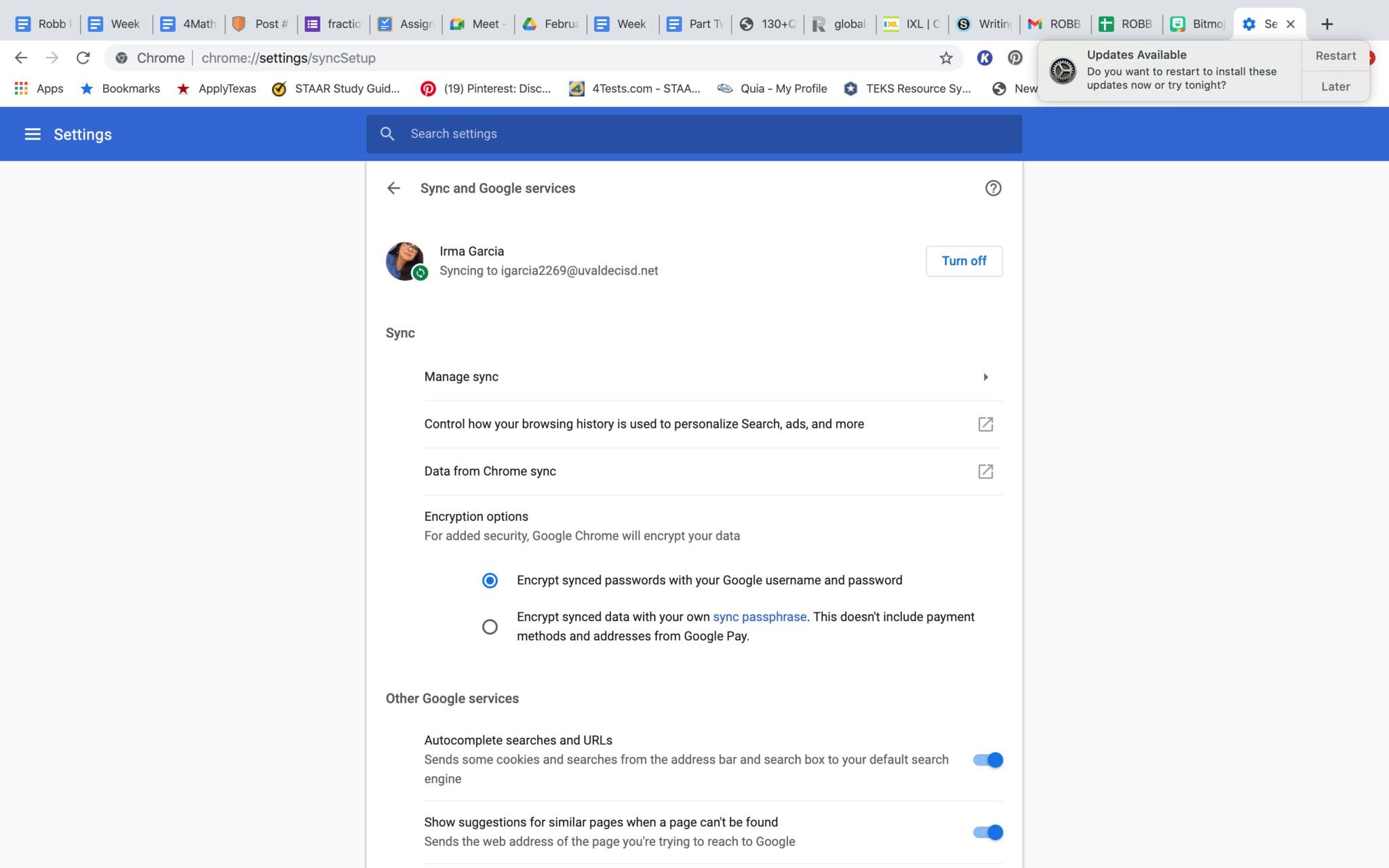Expand the Manage sync row arrow
The height and width of the screenshot is (868, 1389).
(x=985, y=377)
